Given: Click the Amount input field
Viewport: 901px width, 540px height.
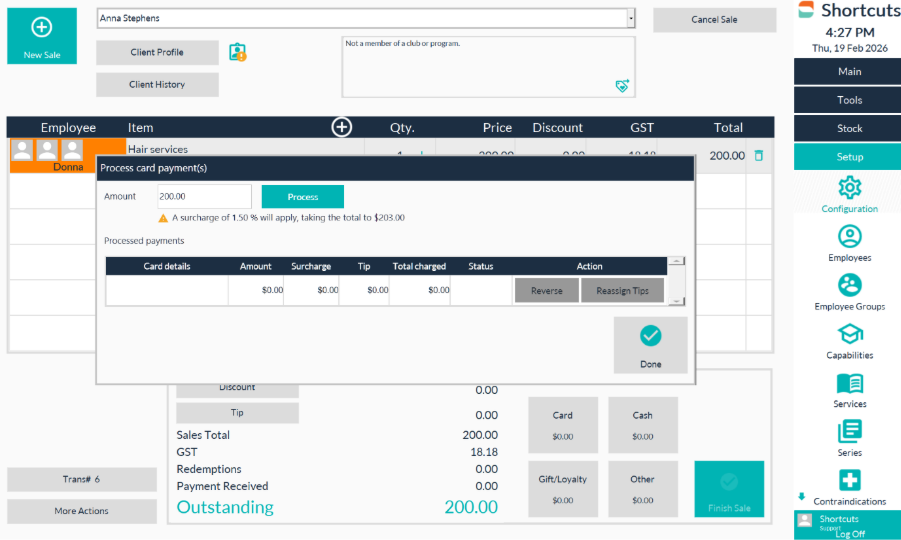Looking at the screenshot, I should click(205, 196).
